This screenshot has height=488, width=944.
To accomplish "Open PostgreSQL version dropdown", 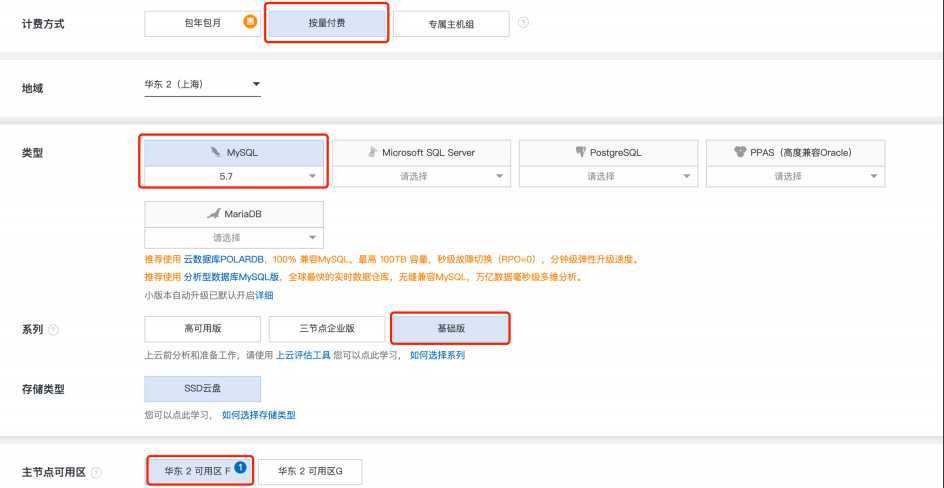I will pos(608,176).
